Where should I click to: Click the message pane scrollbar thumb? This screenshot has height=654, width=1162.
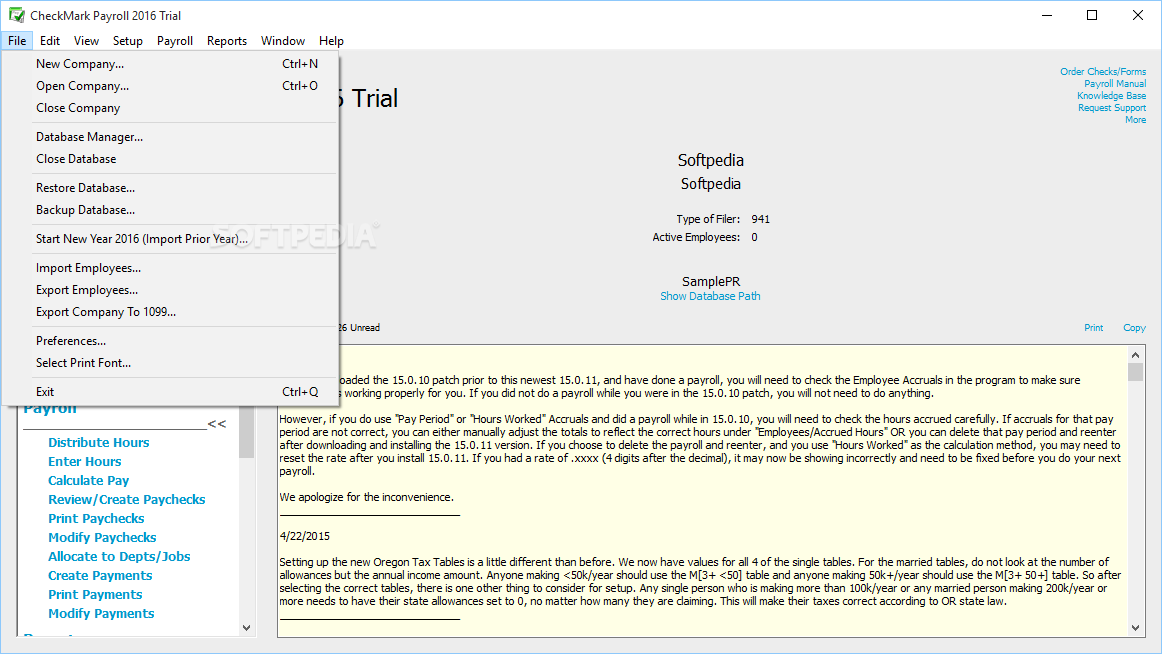(x=1135, y=372)
